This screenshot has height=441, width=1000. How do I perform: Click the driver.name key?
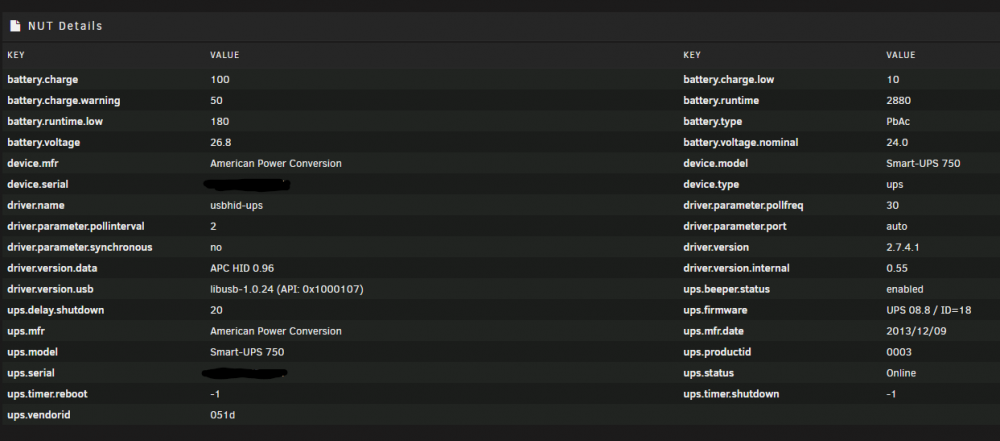click(36, 206)
